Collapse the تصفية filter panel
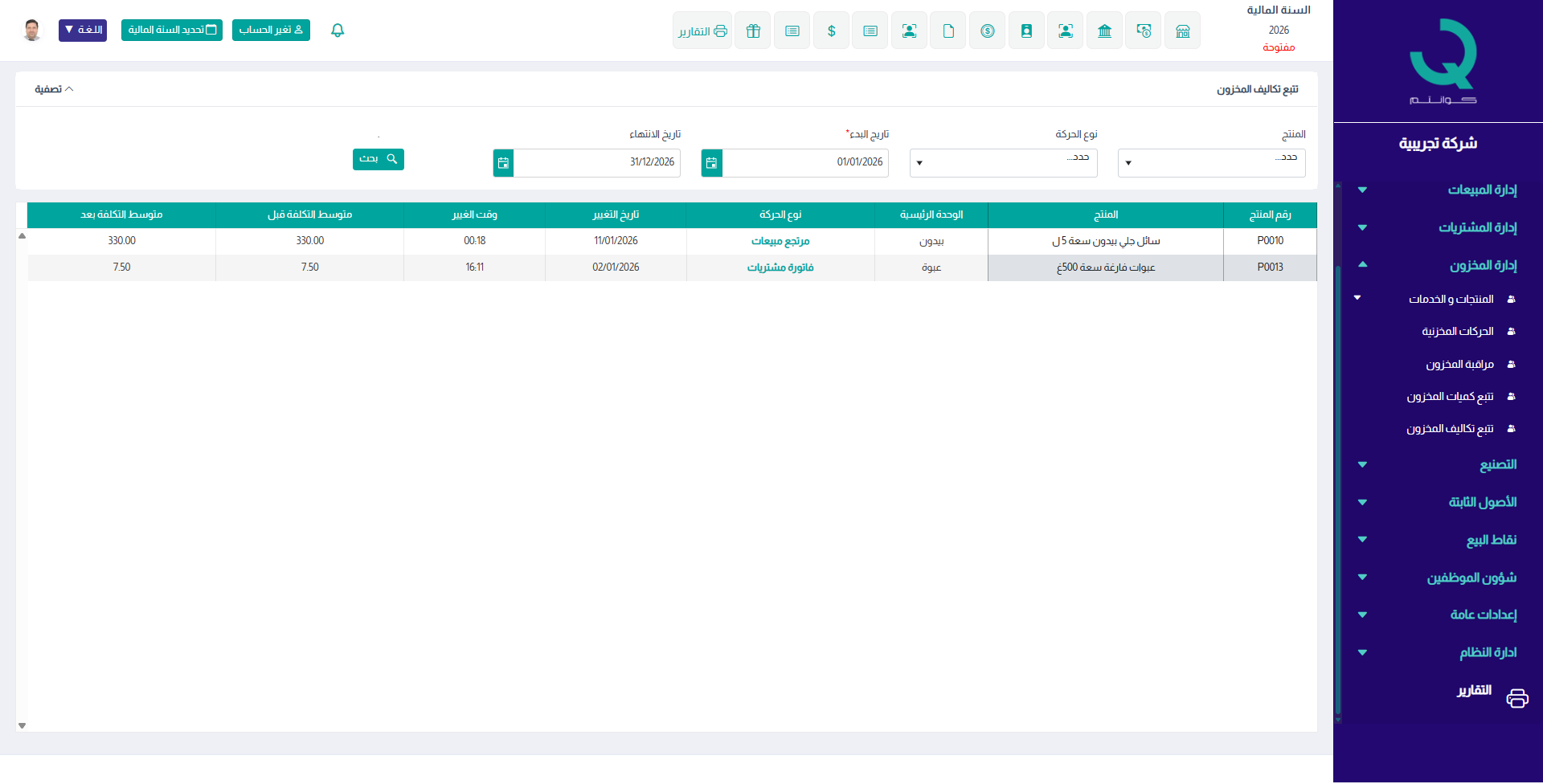 click(54, 89)
